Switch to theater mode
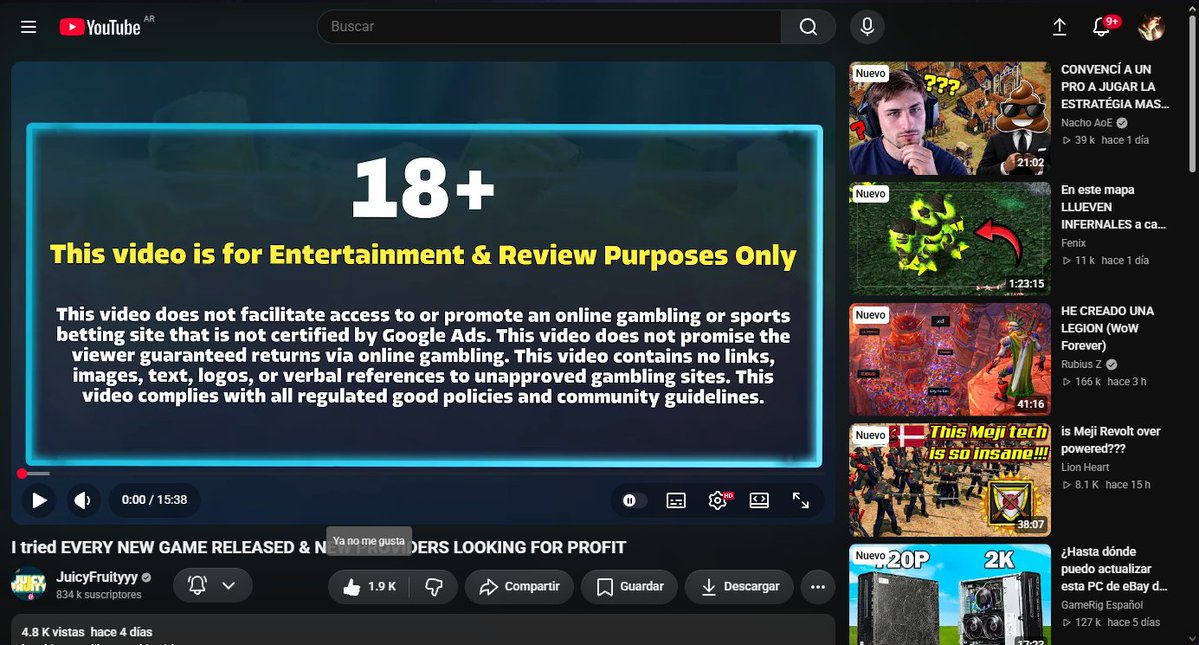Screen dimensions: 1199x645 (x=759, y=500)
